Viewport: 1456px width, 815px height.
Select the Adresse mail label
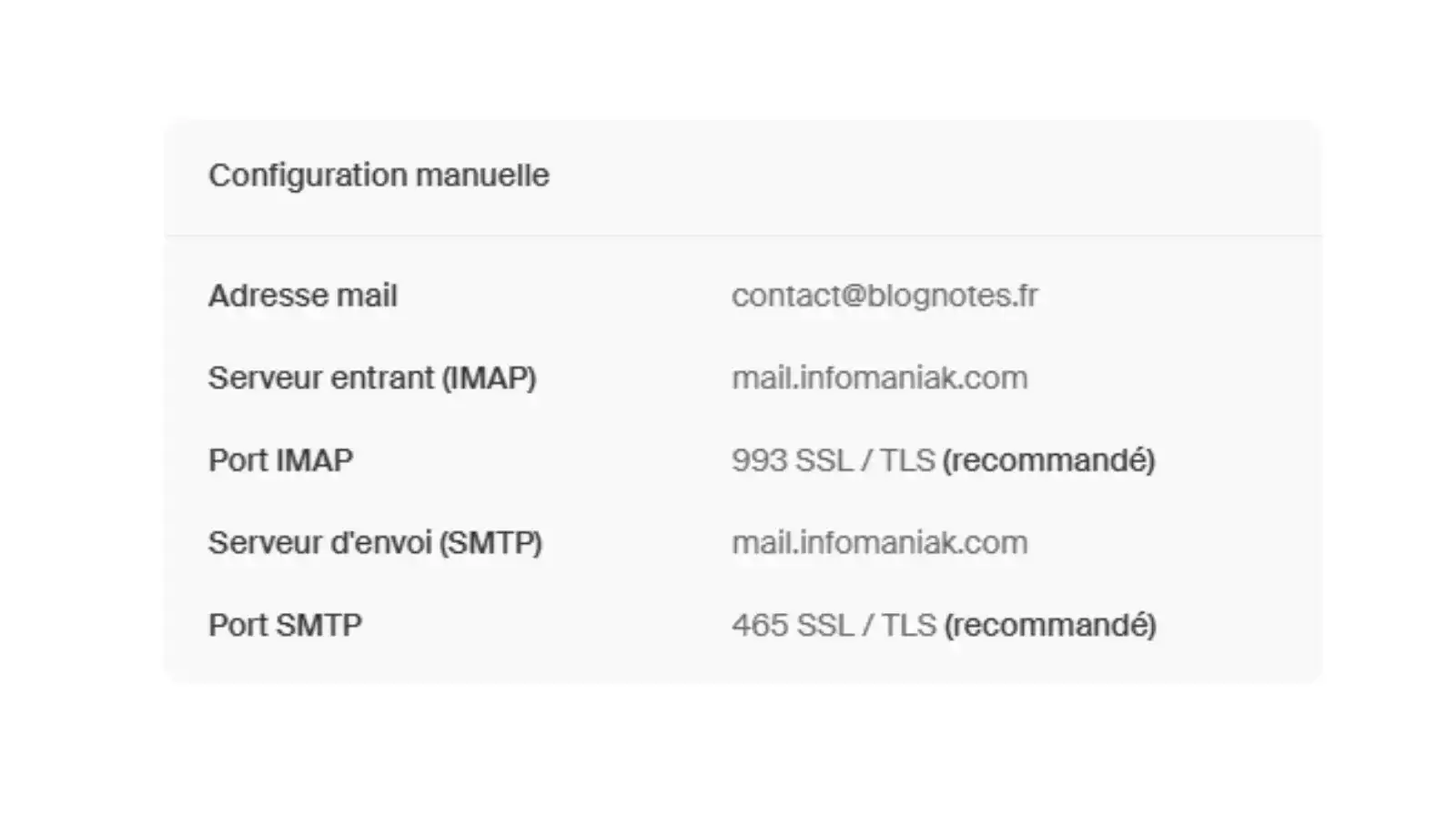click(x=302, y=296)
